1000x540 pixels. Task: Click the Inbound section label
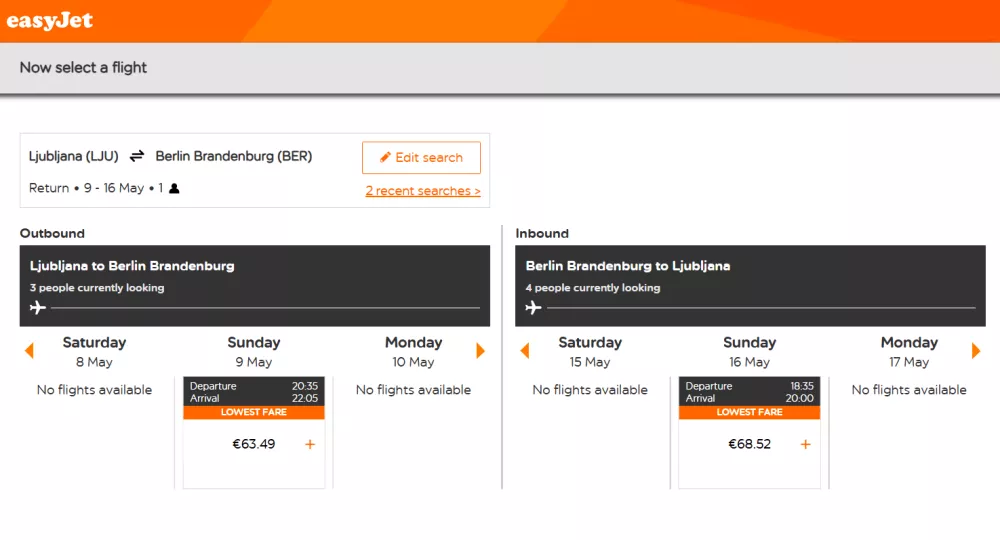tap(542, 233)
